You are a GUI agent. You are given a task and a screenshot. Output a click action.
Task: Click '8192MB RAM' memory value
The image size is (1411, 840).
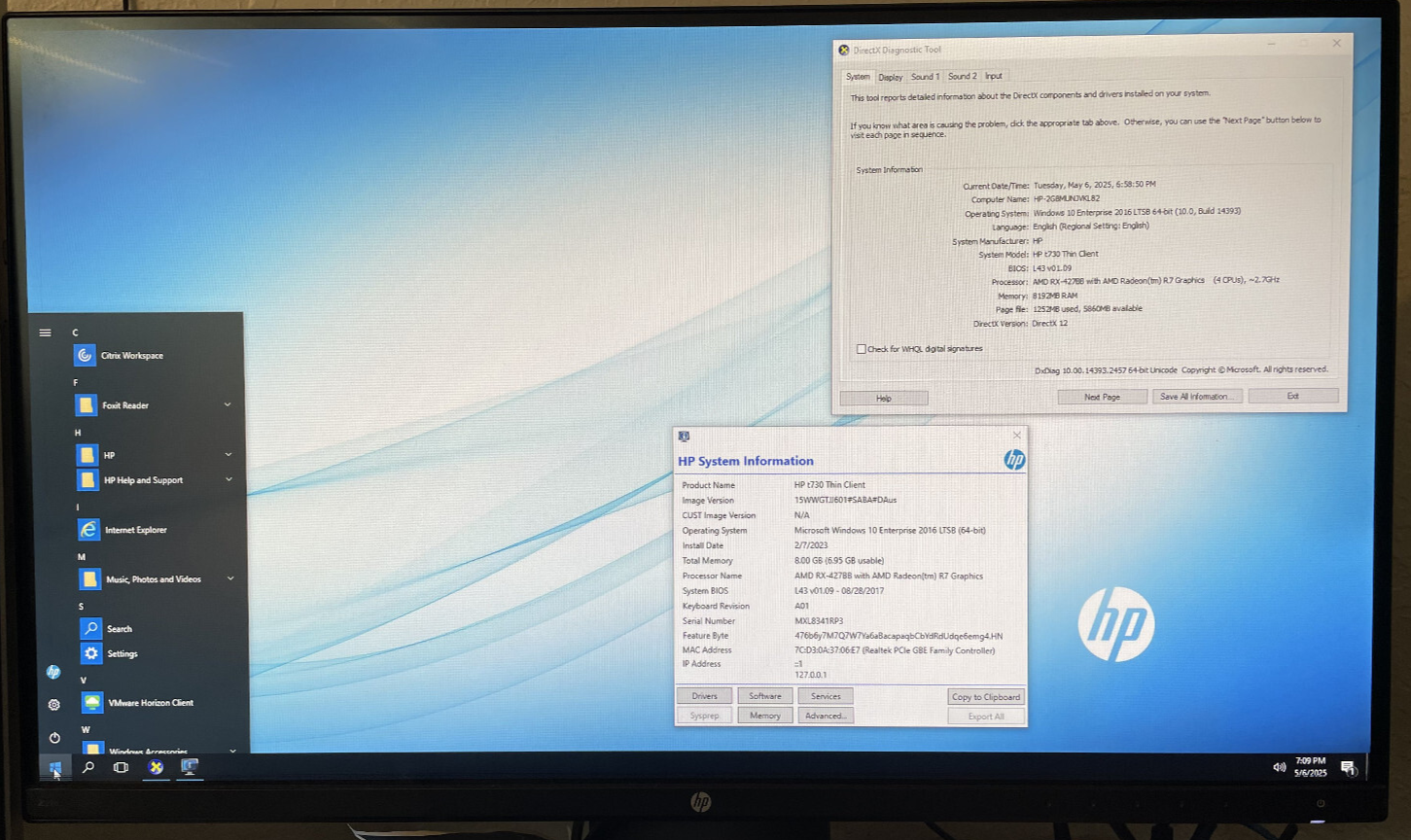[x=1055, y=296]
